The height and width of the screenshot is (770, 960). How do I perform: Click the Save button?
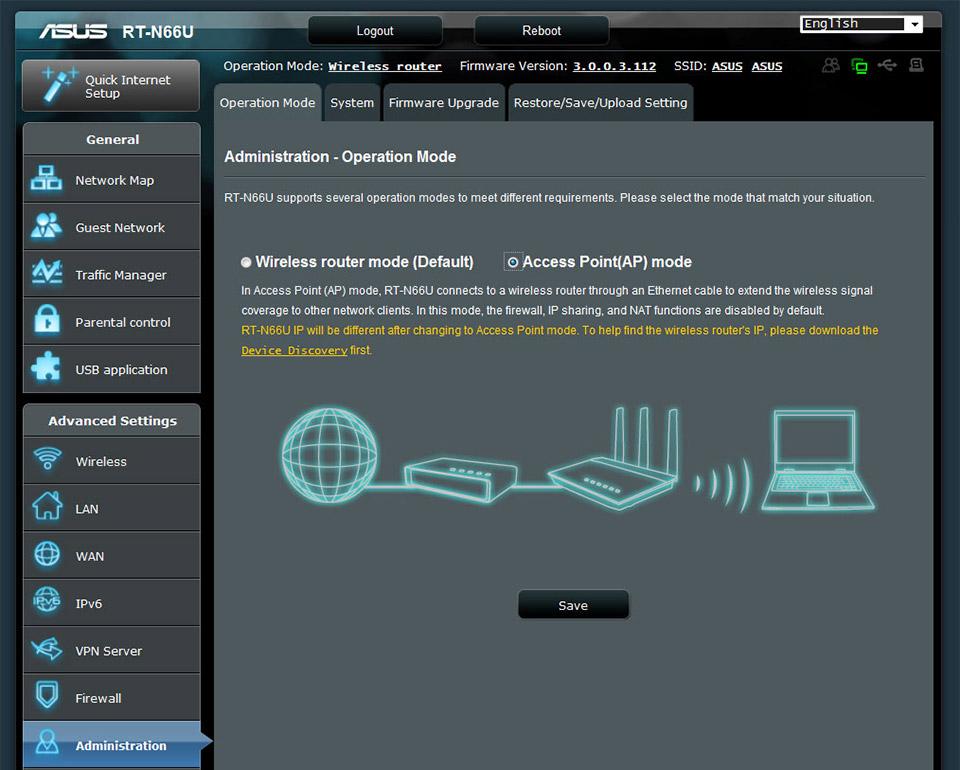coord(573,605)
